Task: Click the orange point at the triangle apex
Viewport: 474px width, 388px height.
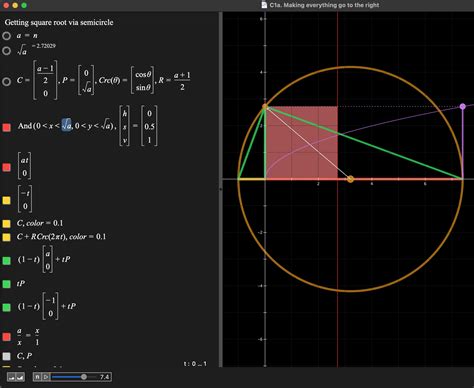Action: tap(265, 107)
